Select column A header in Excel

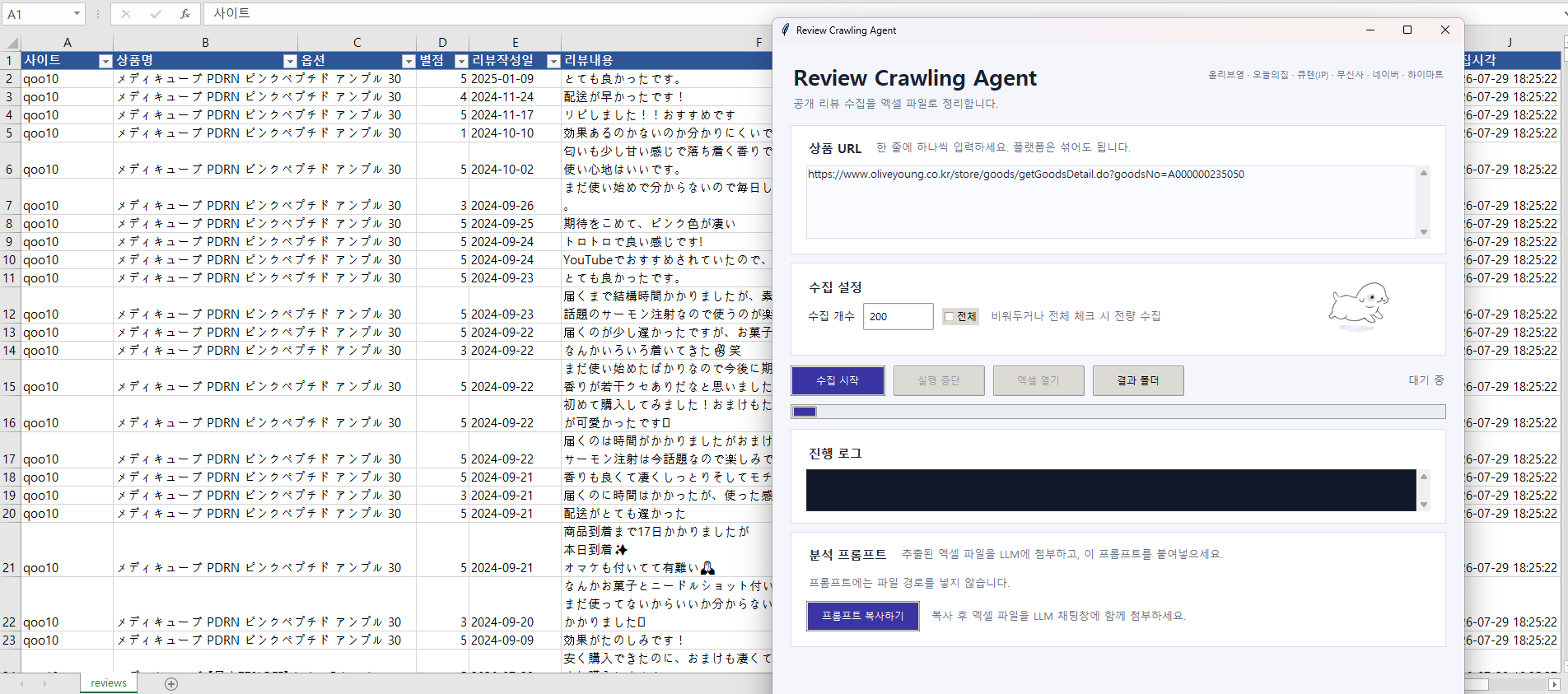tap(68, 43)
